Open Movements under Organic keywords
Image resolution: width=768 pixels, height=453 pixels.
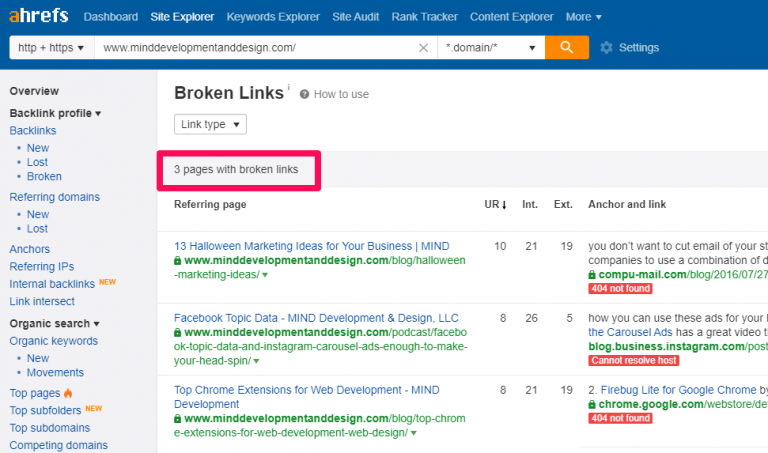point(55,373)
